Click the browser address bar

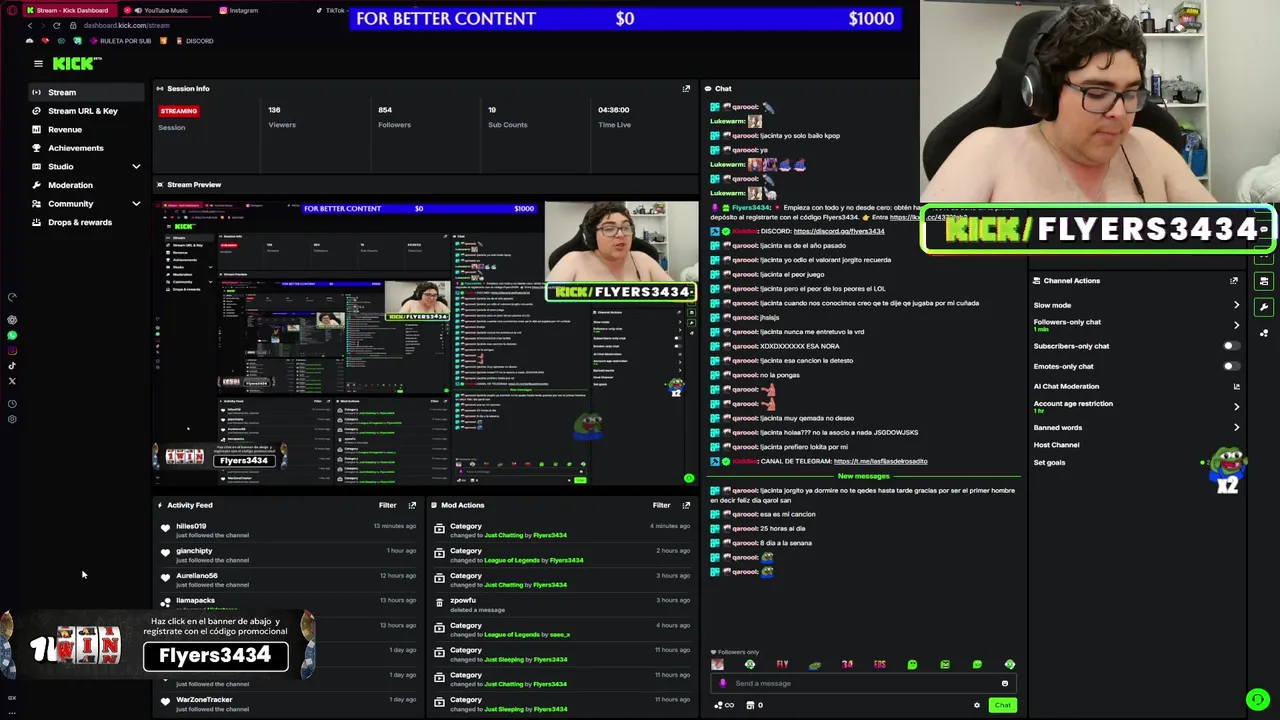coord(126,25)
